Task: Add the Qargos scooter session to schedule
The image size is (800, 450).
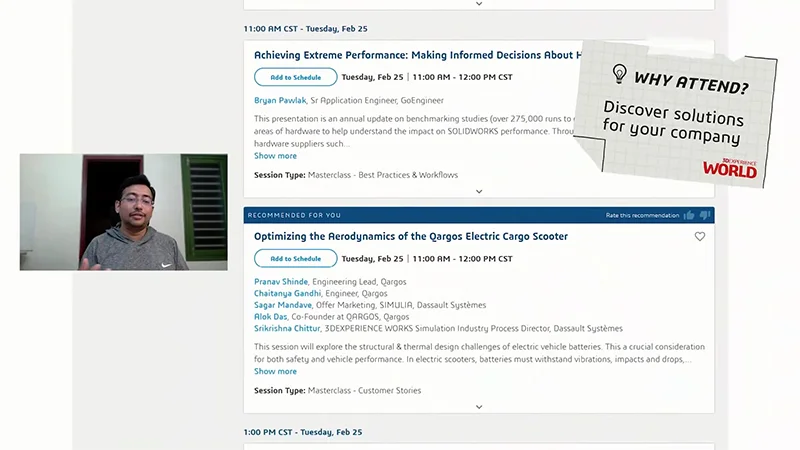Action: 295,259
